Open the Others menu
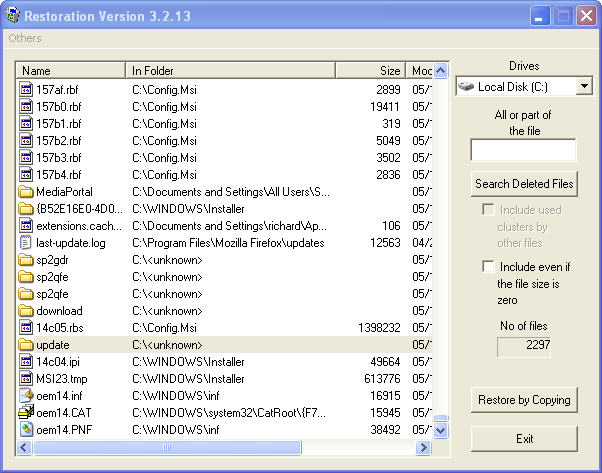602x473 pixels. click(x=25, y=38)
